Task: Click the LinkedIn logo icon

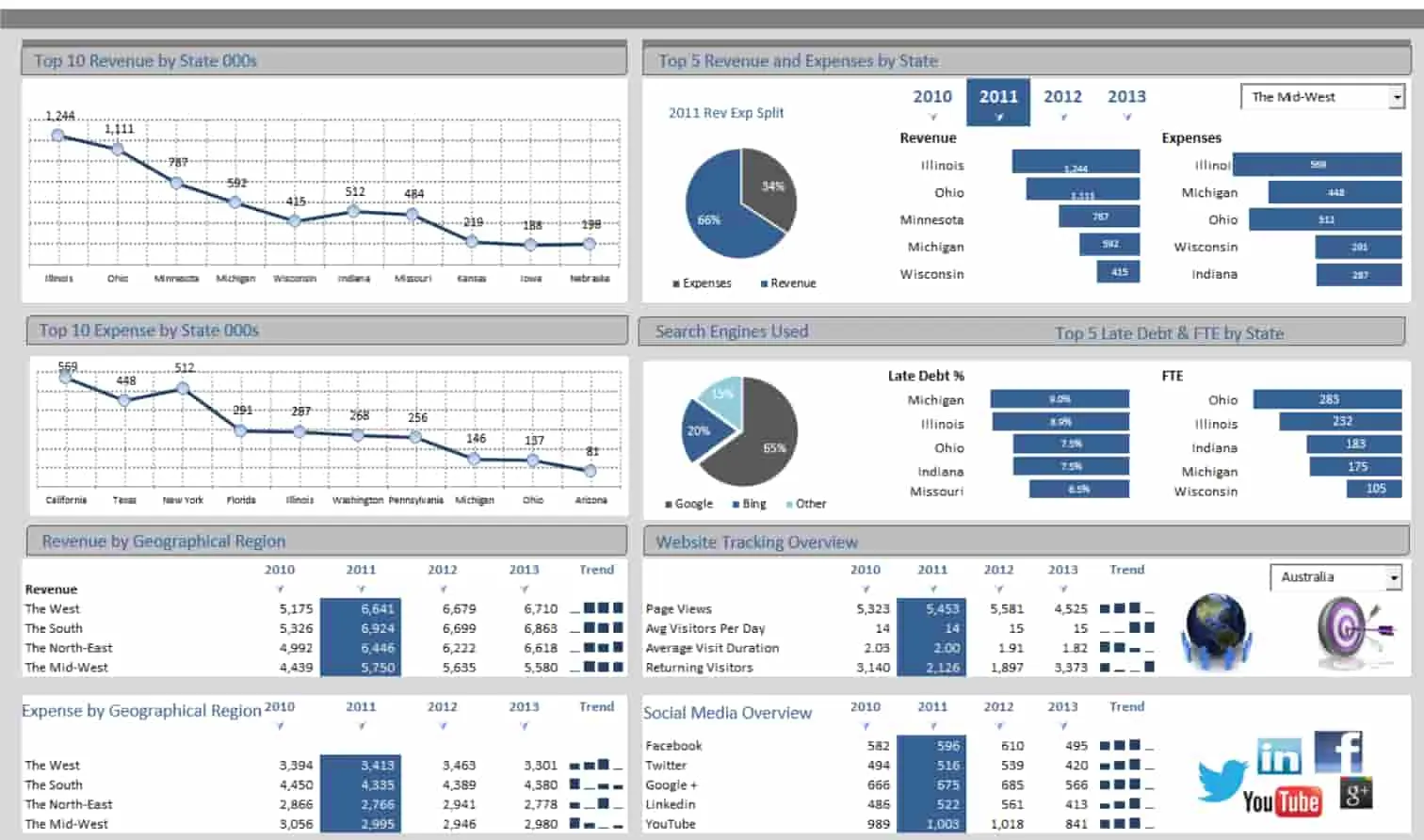Action: 1279,756
